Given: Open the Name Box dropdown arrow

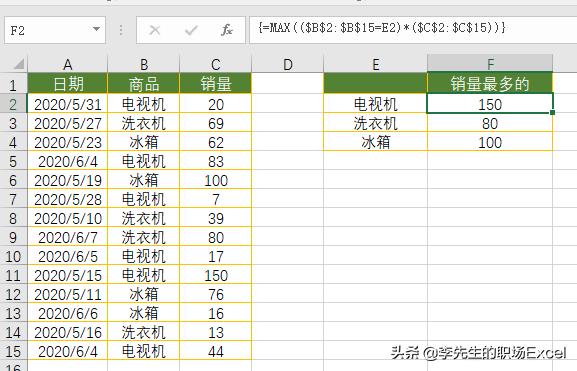Looking at the screenshot, I should (96, 29).
